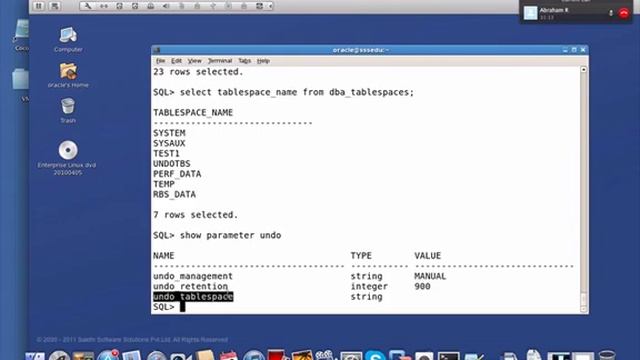Click the 'show parameter undo' command text
The image size is (640, 360).
click(x=230, y=236)
